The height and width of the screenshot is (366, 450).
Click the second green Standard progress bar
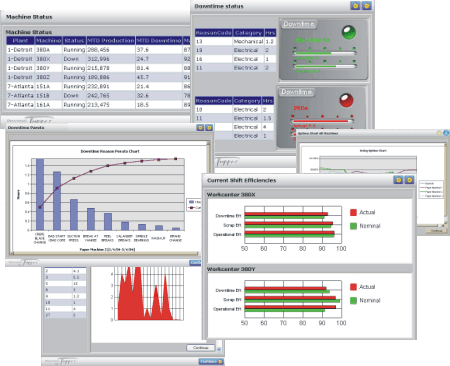tap(325, 66)
